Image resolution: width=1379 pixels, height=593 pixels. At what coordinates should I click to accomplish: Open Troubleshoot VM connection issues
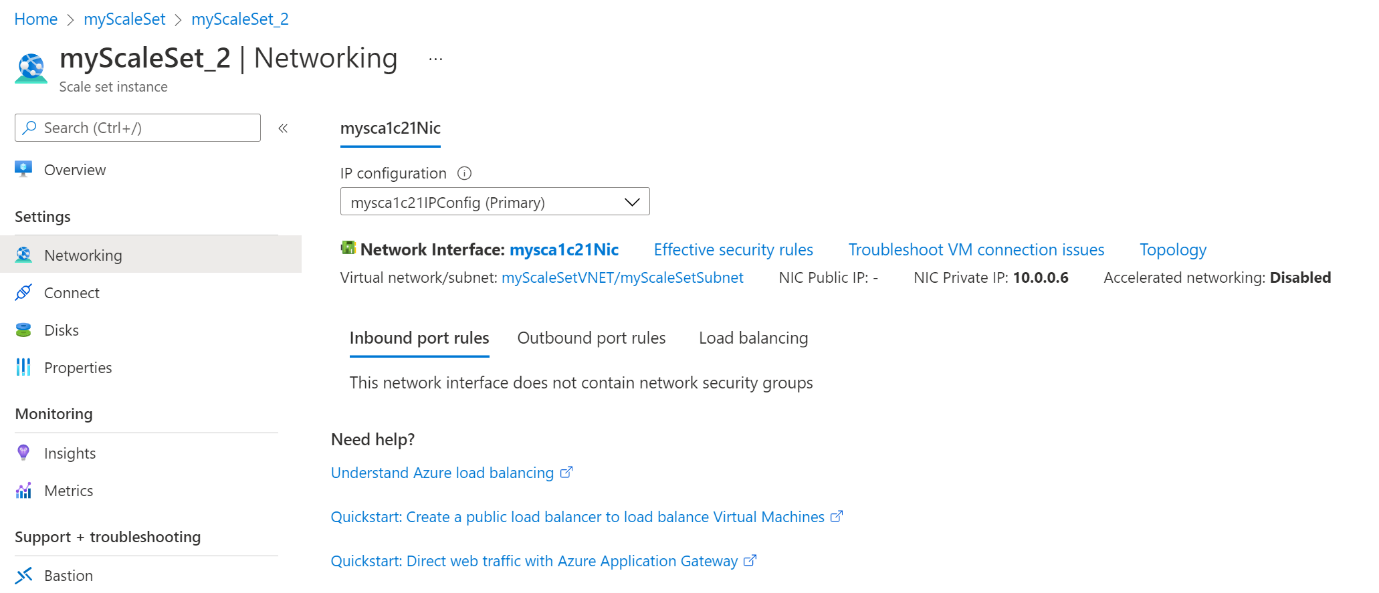[x=976, y=250]
